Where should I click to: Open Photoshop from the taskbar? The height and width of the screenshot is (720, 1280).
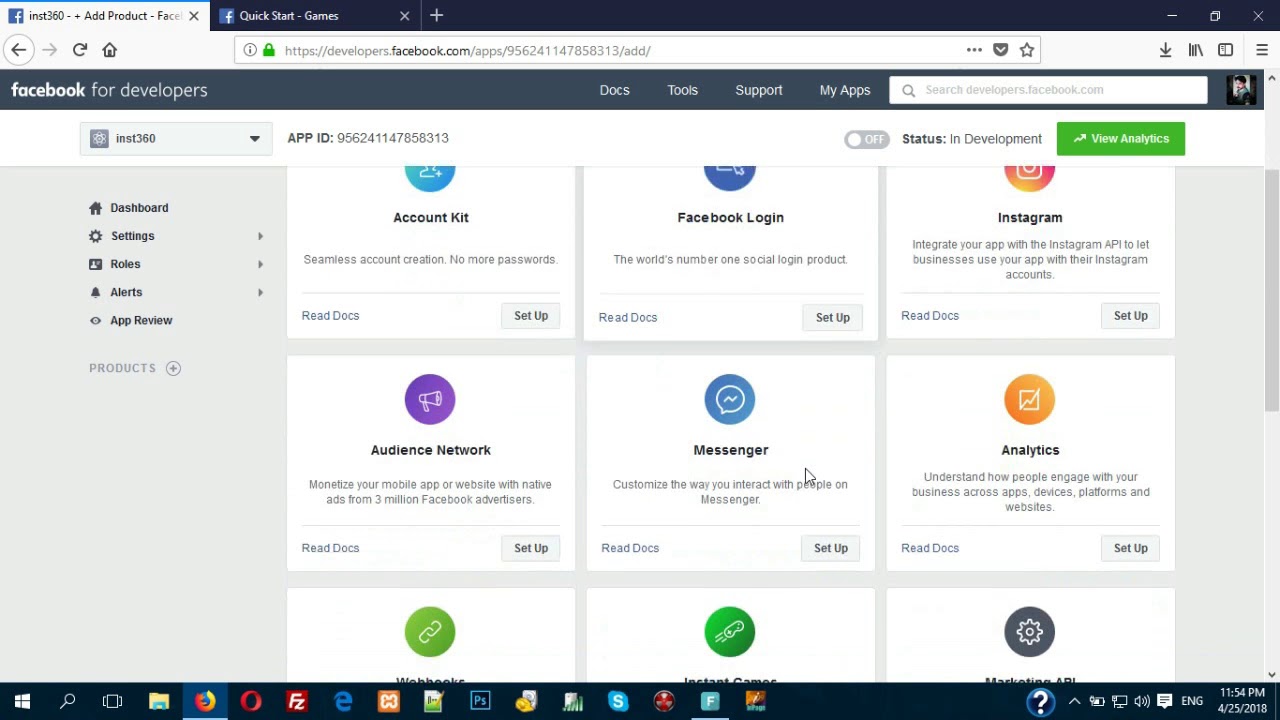pos(480,701)
